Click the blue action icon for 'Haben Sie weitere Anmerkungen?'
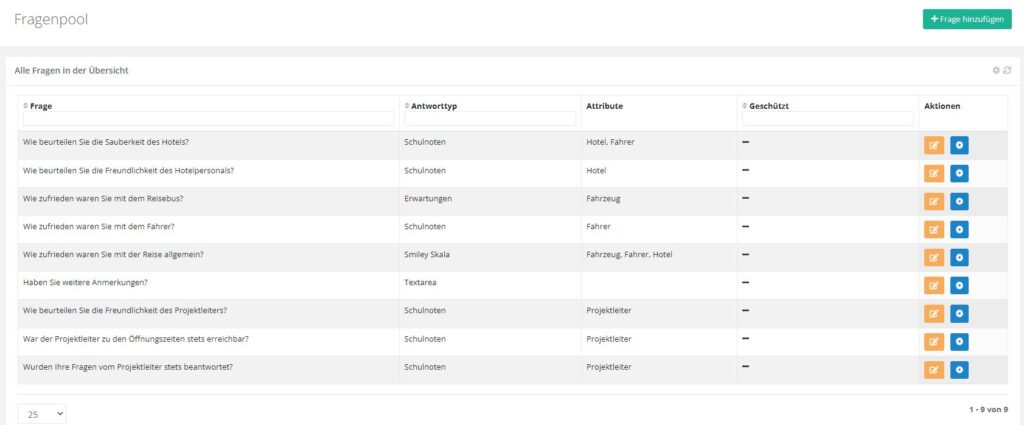The width and height of the screenshot is (1024, 425). (x=959, y=285)
